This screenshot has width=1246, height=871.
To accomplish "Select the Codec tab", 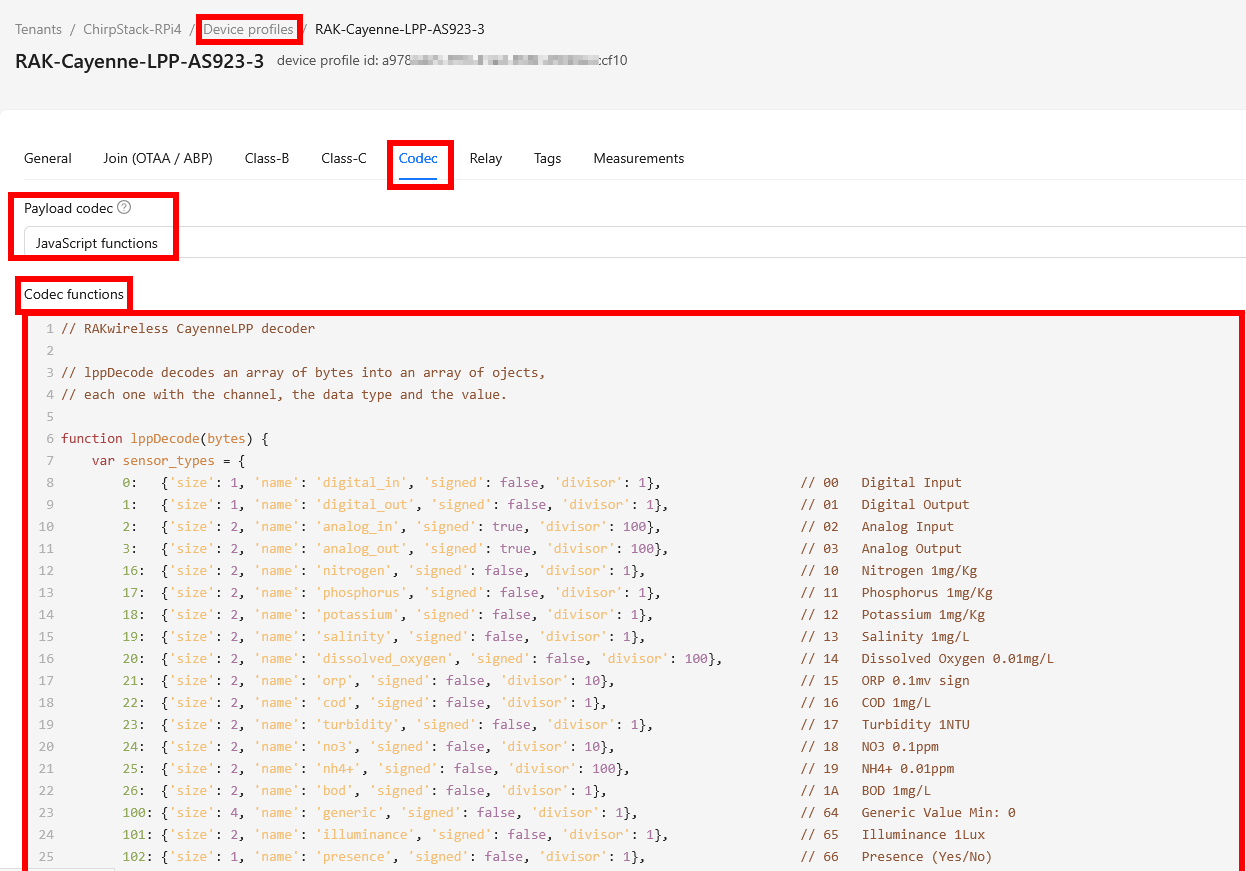I will point(418,158).
